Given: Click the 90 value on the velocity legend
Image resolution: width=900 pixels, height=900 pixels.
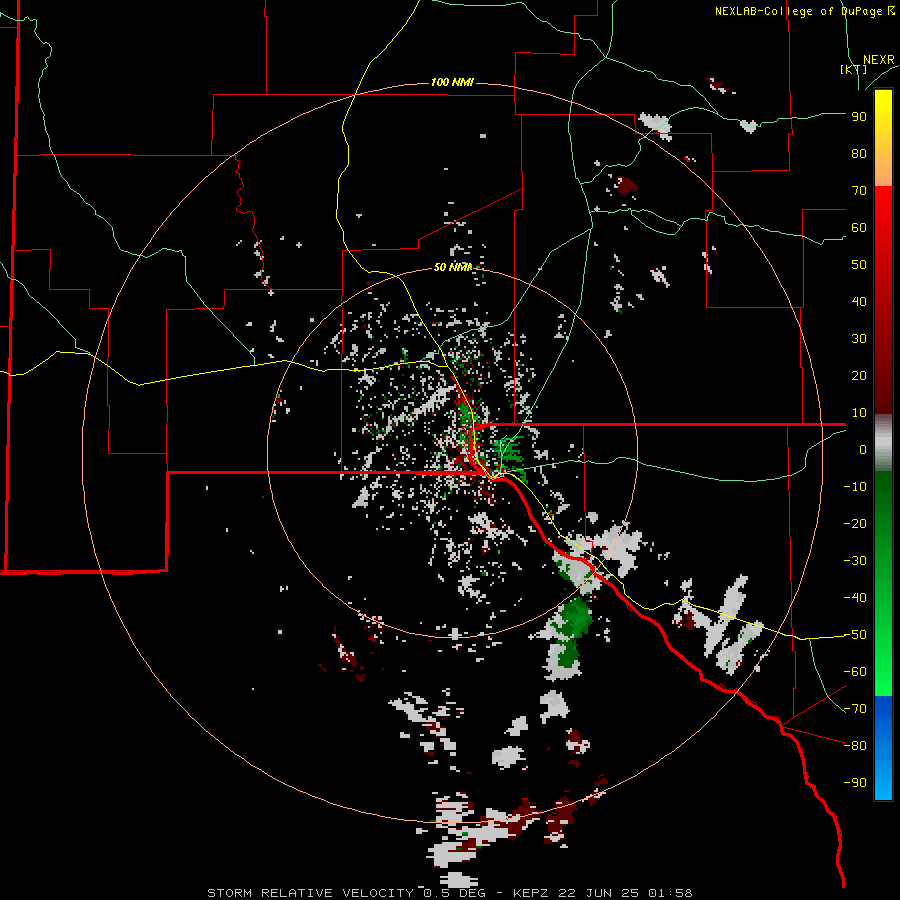Looking at the screenshot, I should click(859, 117).
